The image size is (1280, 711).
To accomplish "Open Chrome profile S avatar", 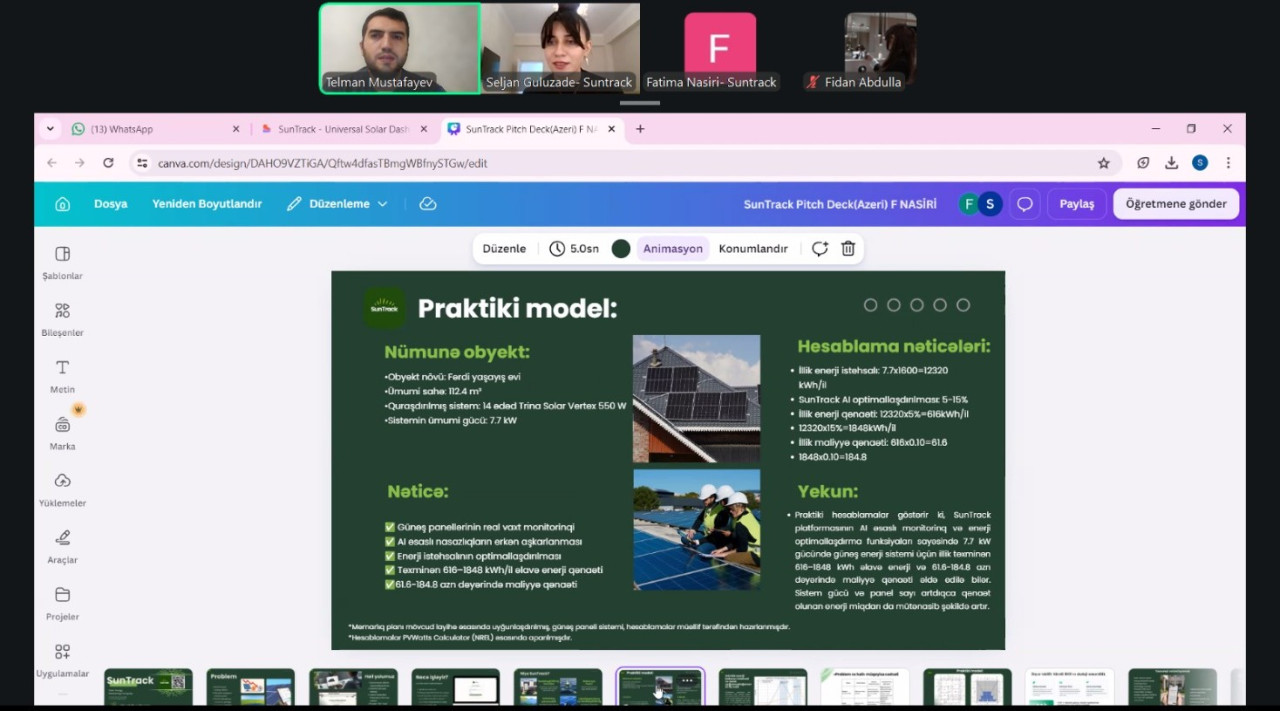I will 1200,163.
